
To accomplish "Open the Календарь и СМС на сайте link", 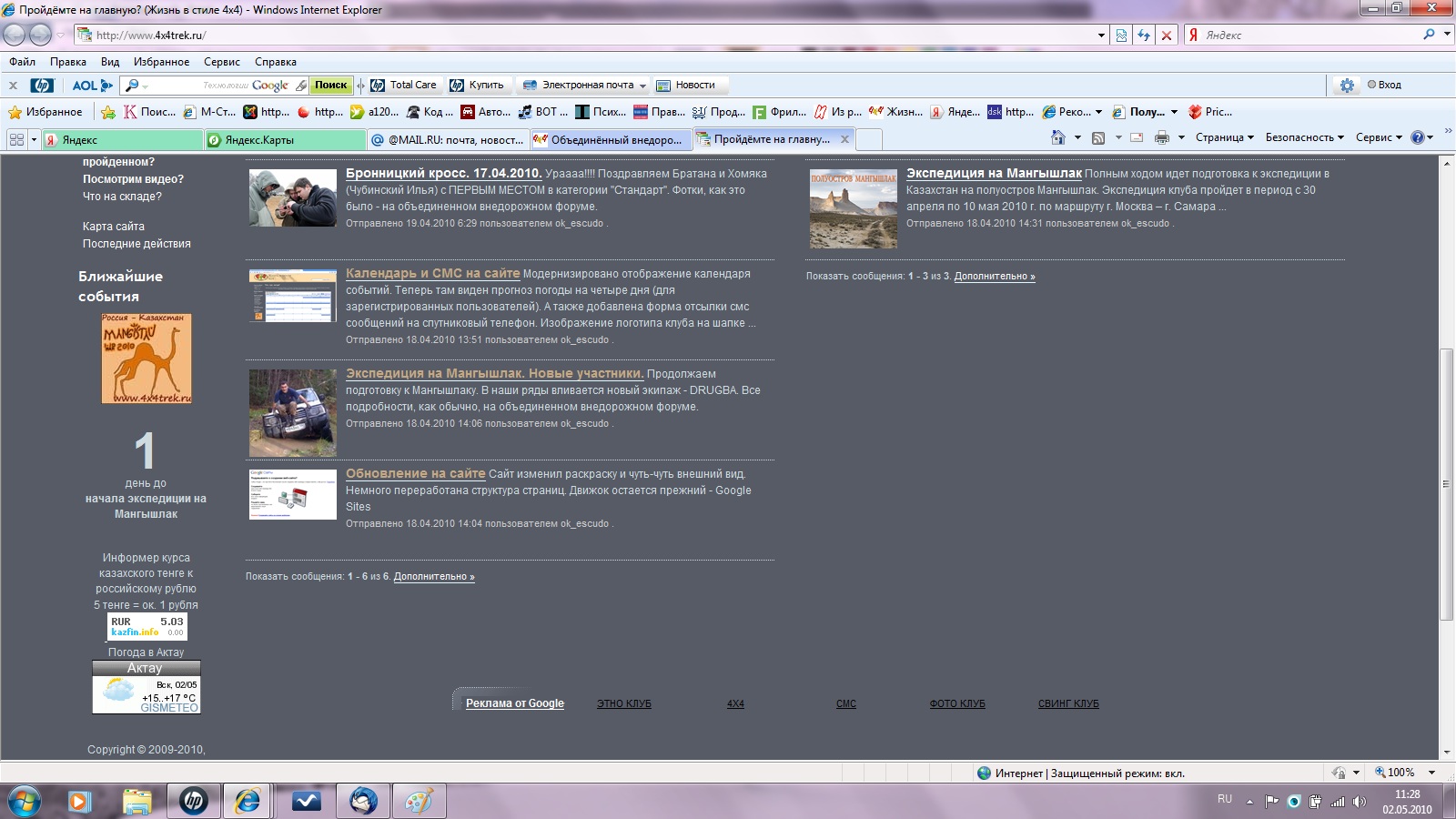I will click(432, 273).
